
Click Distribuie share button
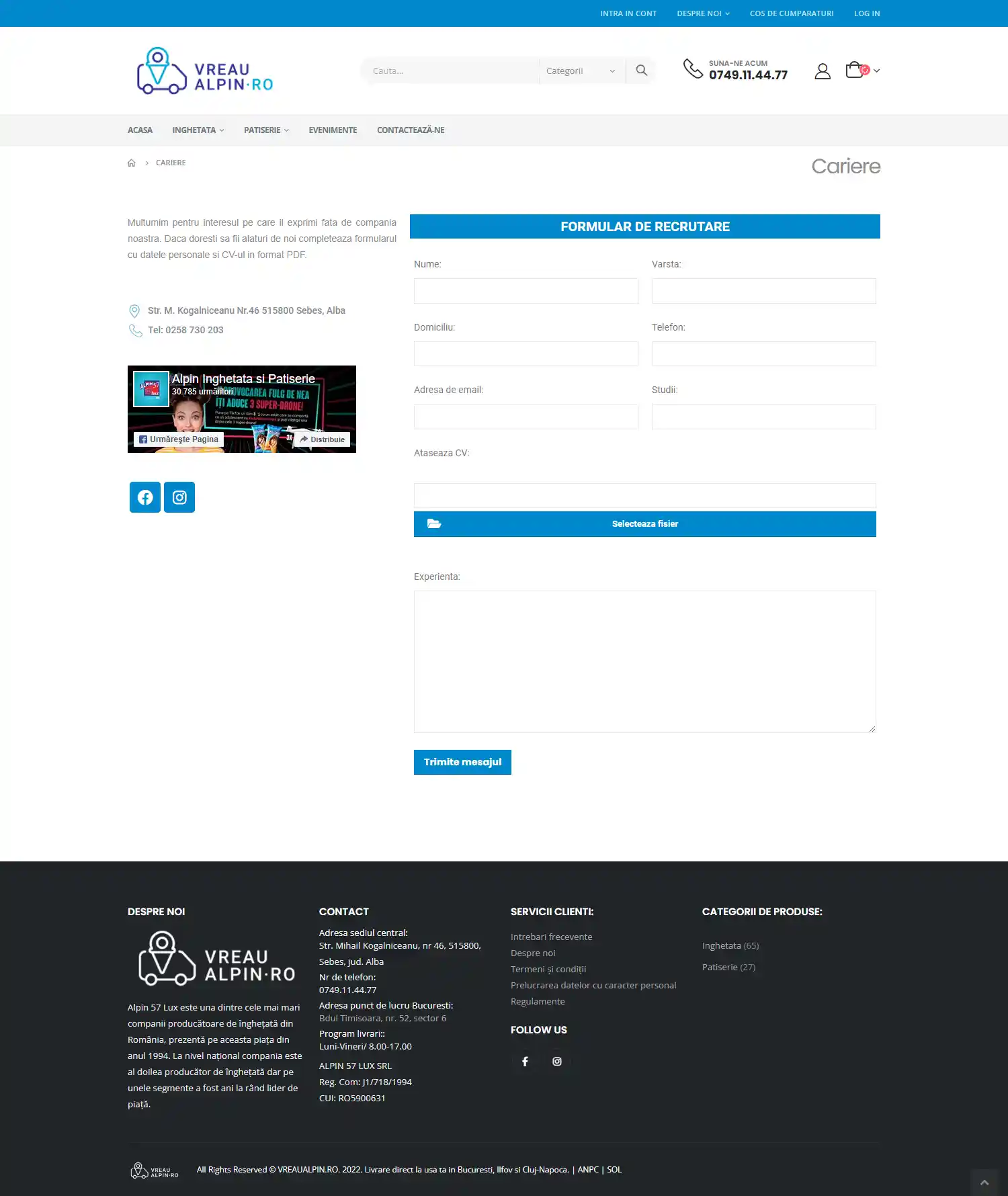pyautogui.click(x=323, y=439)
